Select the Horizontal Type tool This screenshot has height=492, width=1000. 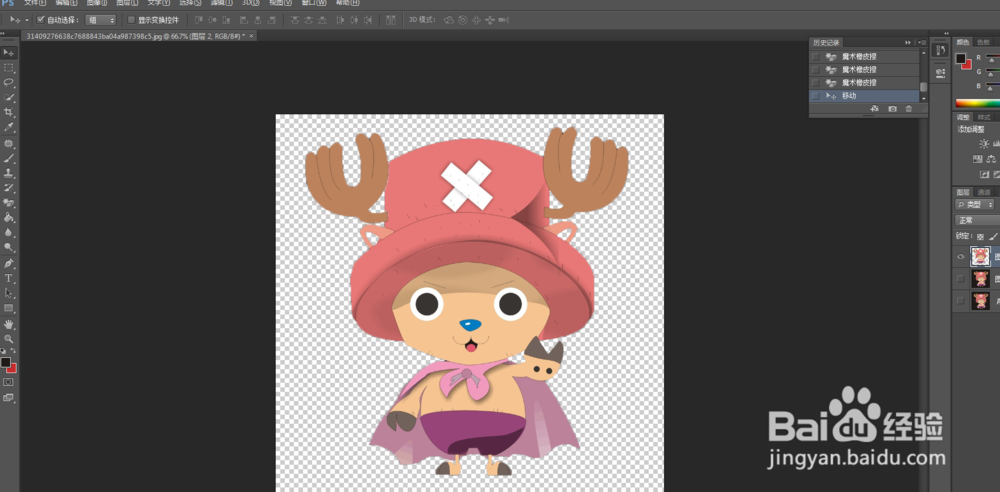click(x=9, y=278)
